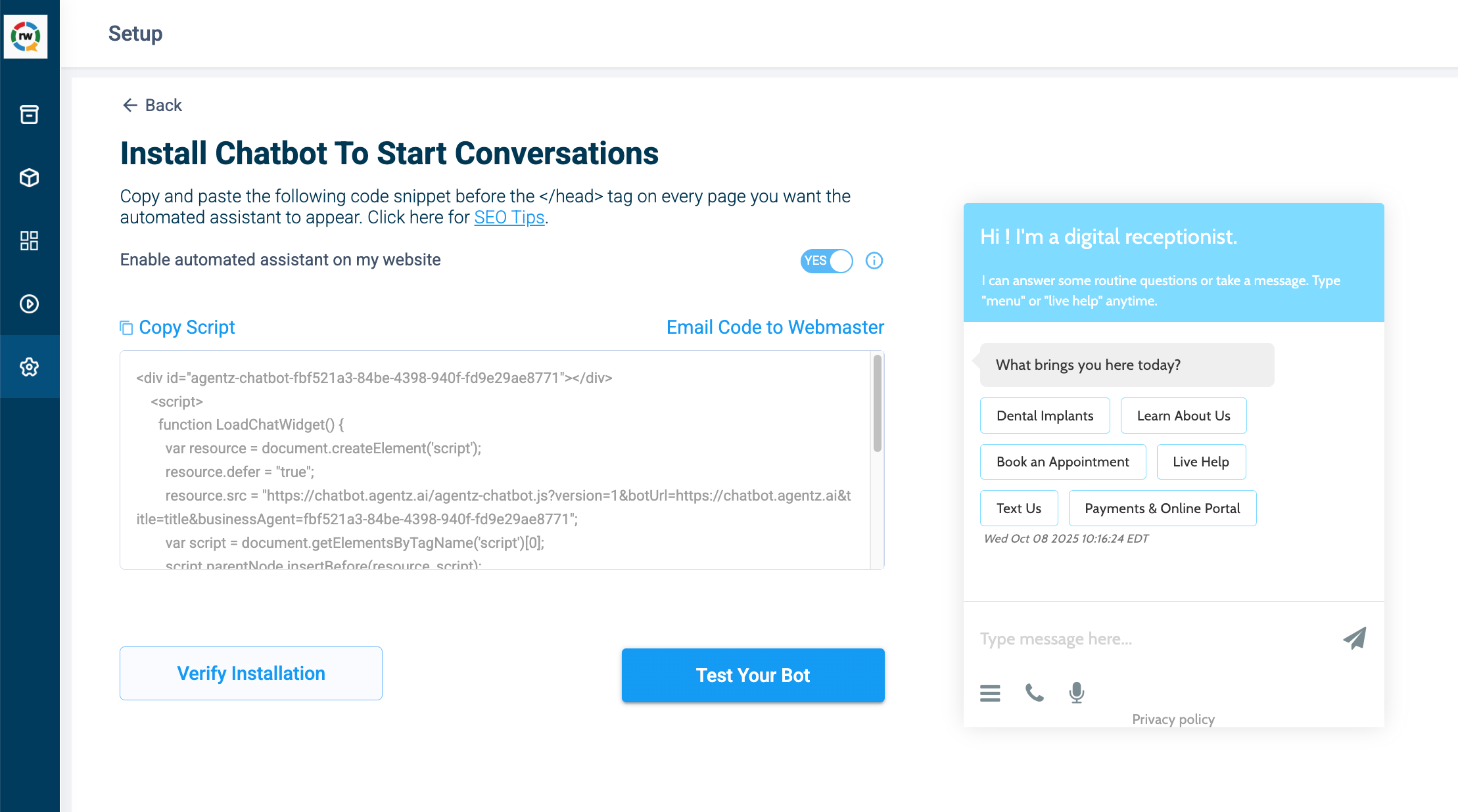Click the paper plane send icon

click(1354, 638)
